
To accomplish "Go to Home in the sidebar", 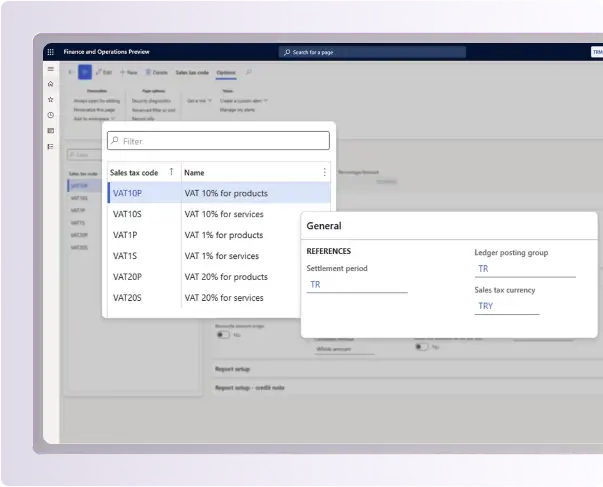I will (50, 84).
